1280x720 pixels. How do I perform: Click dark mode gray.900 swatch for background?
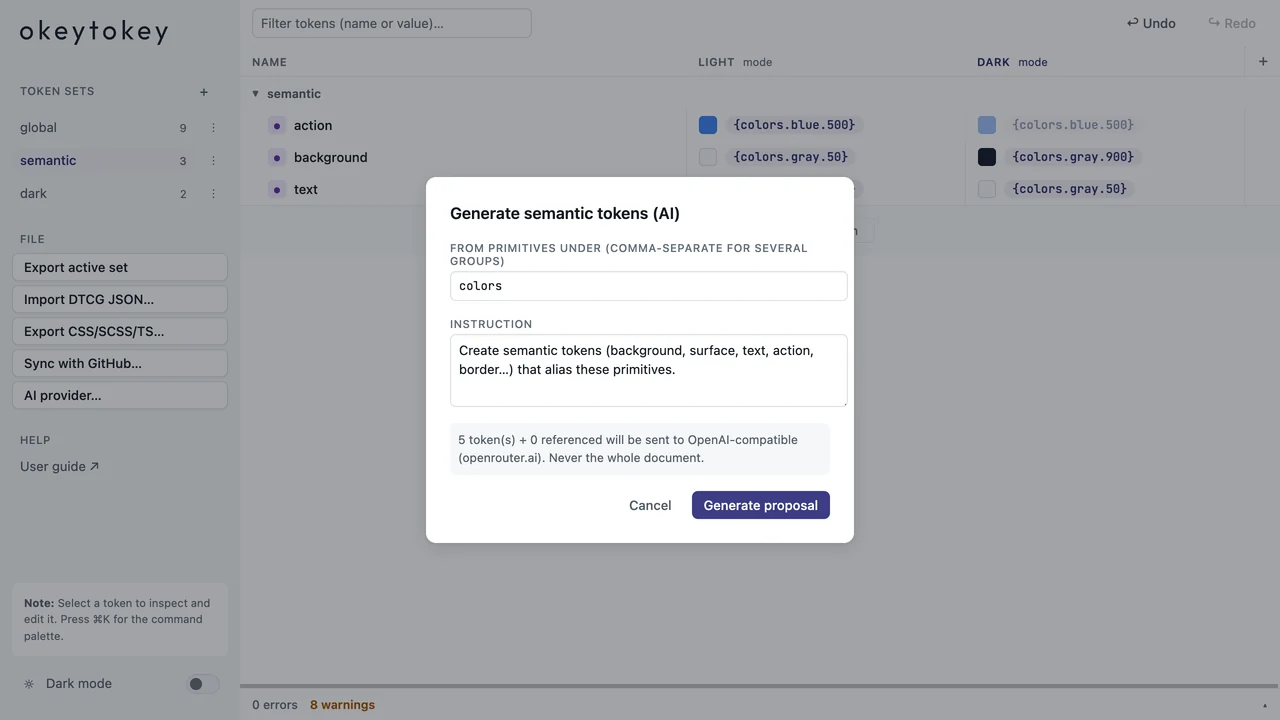point(987,157)
